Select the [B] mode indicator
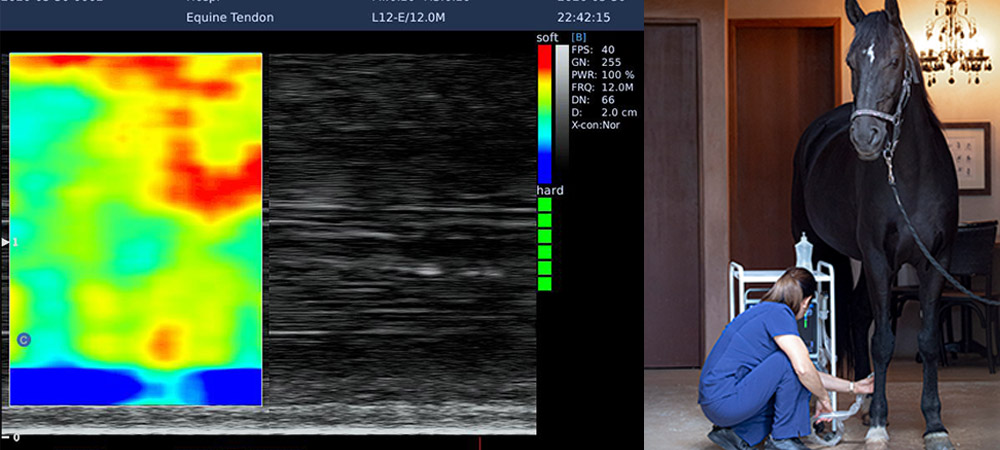The width and height of the screenshot is (1000, 450). pos(579,37)
